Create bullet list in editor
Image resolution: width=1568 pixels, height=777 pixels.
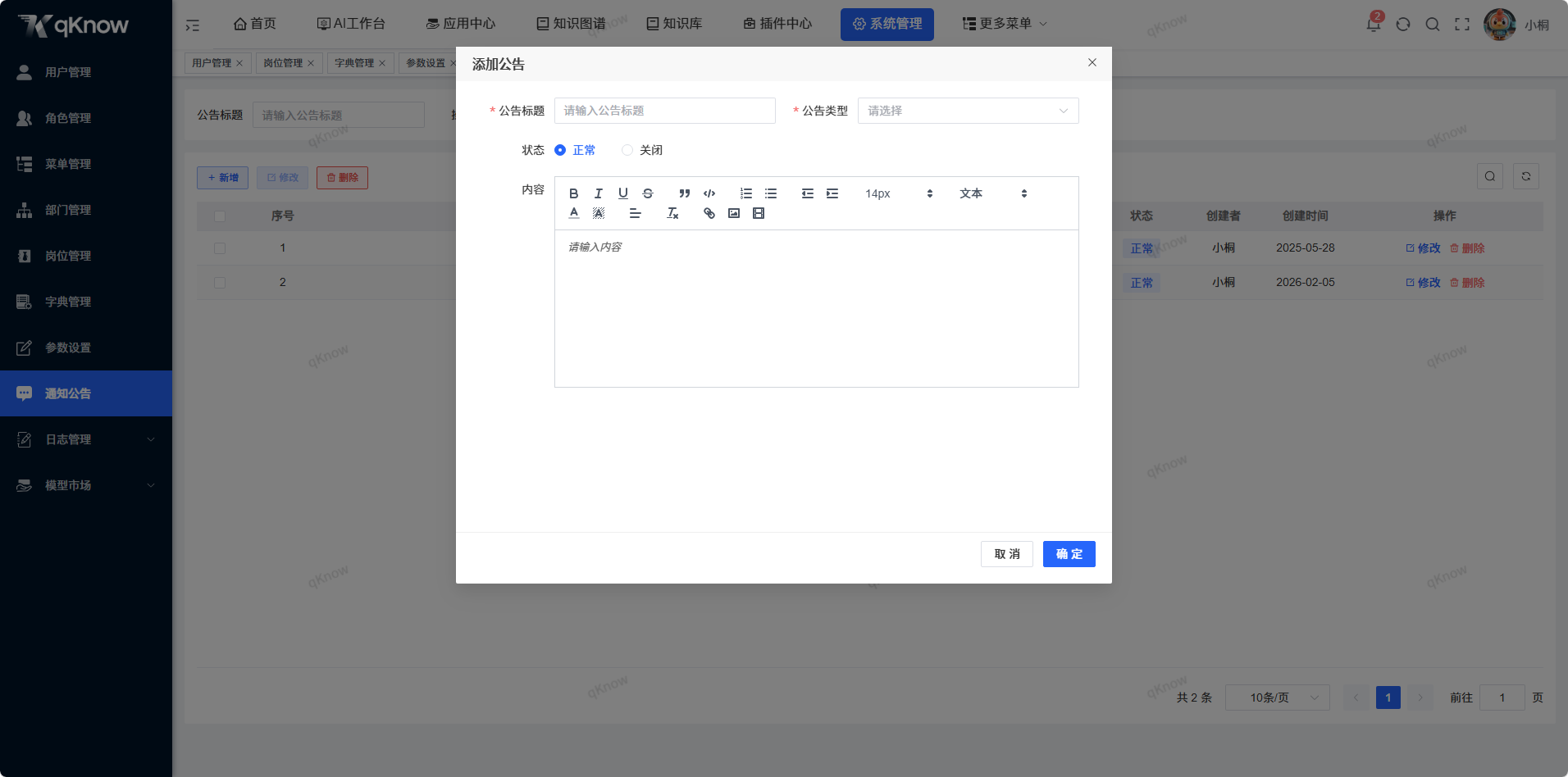pyautogui.click(x=771, y=193)
